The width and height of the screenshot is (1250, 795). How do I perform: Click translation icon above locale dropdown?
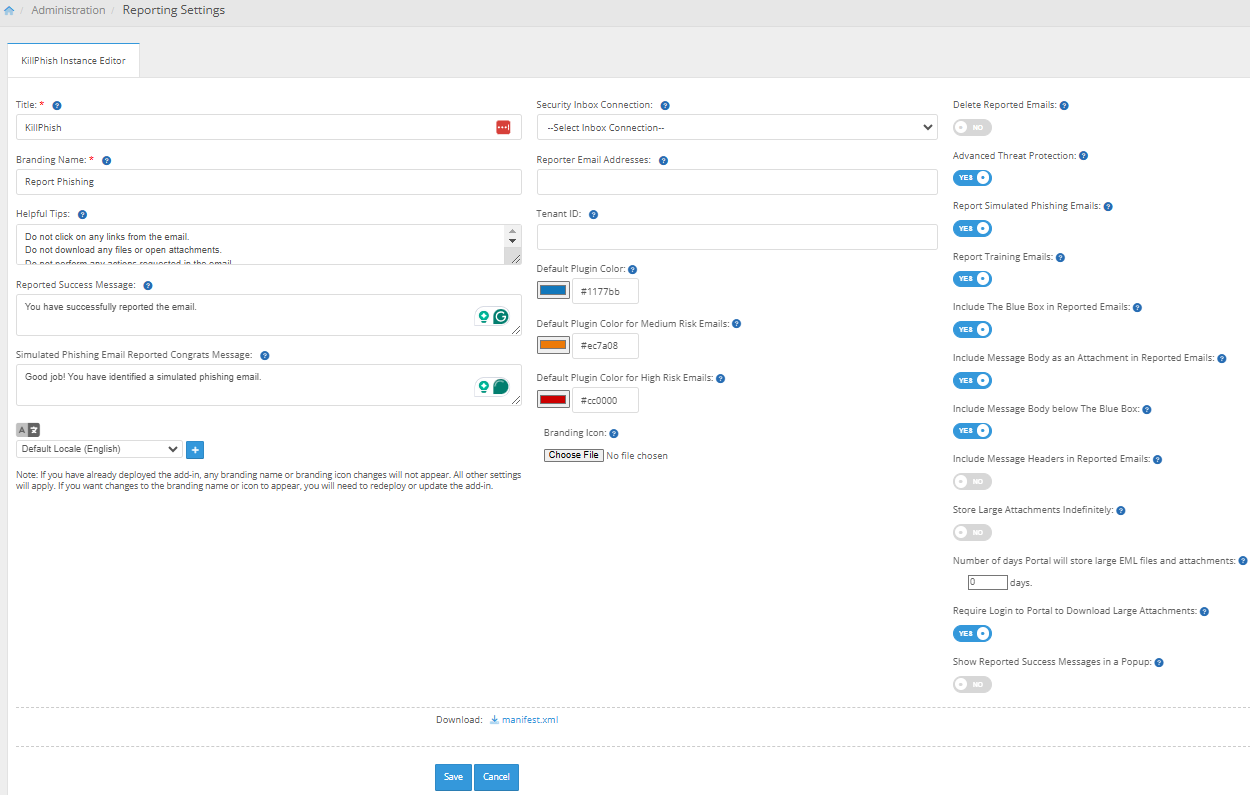(28, 429)
